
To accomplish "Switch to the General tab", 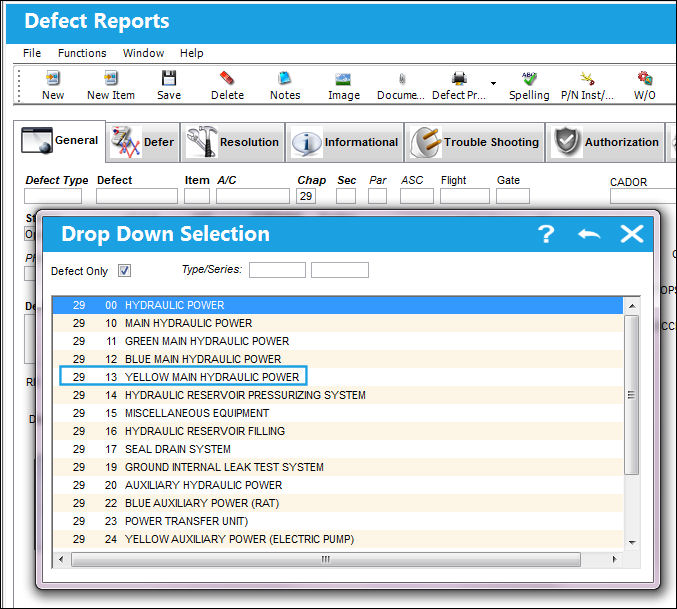I will click(60, 141).
